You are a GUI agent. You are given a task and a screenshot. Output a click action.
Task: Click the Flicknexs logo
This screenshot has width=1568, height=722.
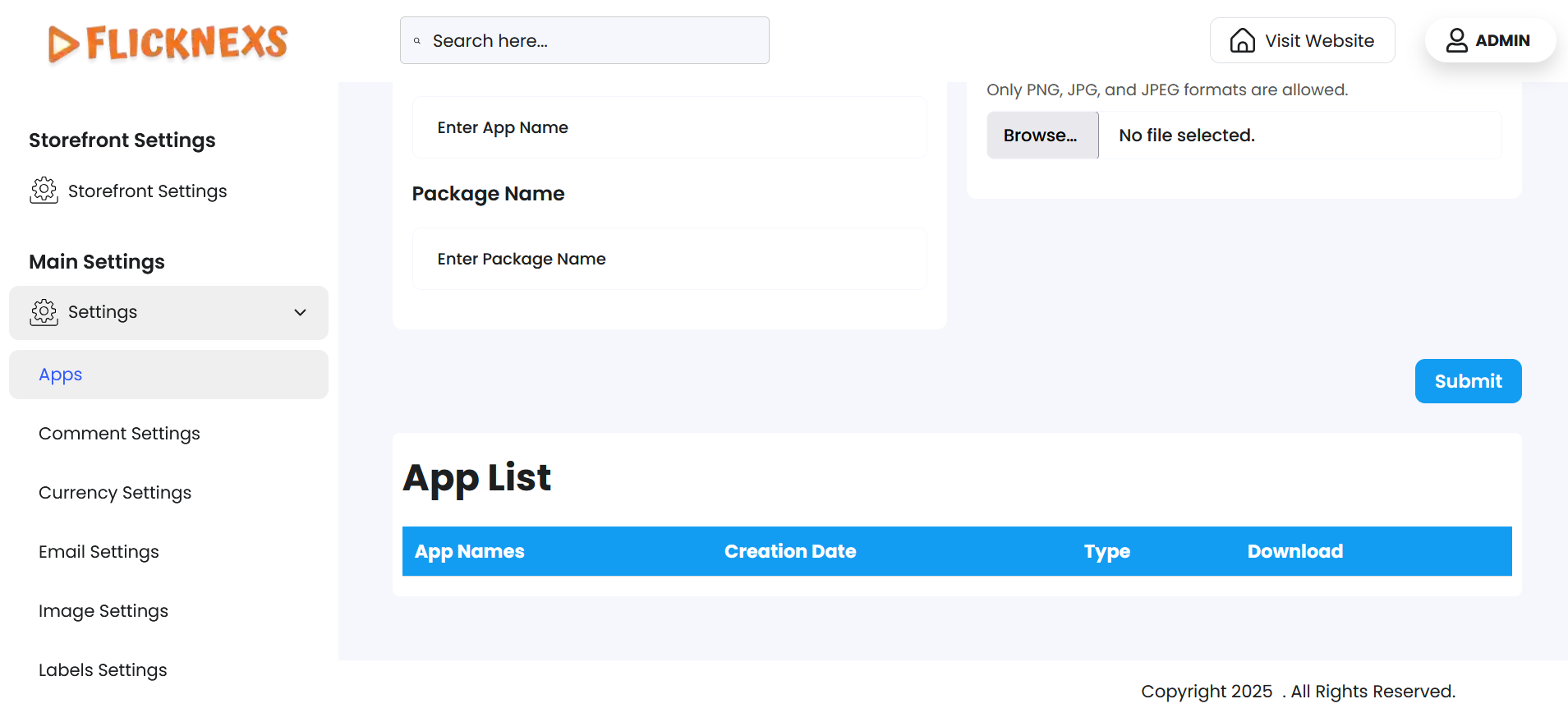(168, 43)
